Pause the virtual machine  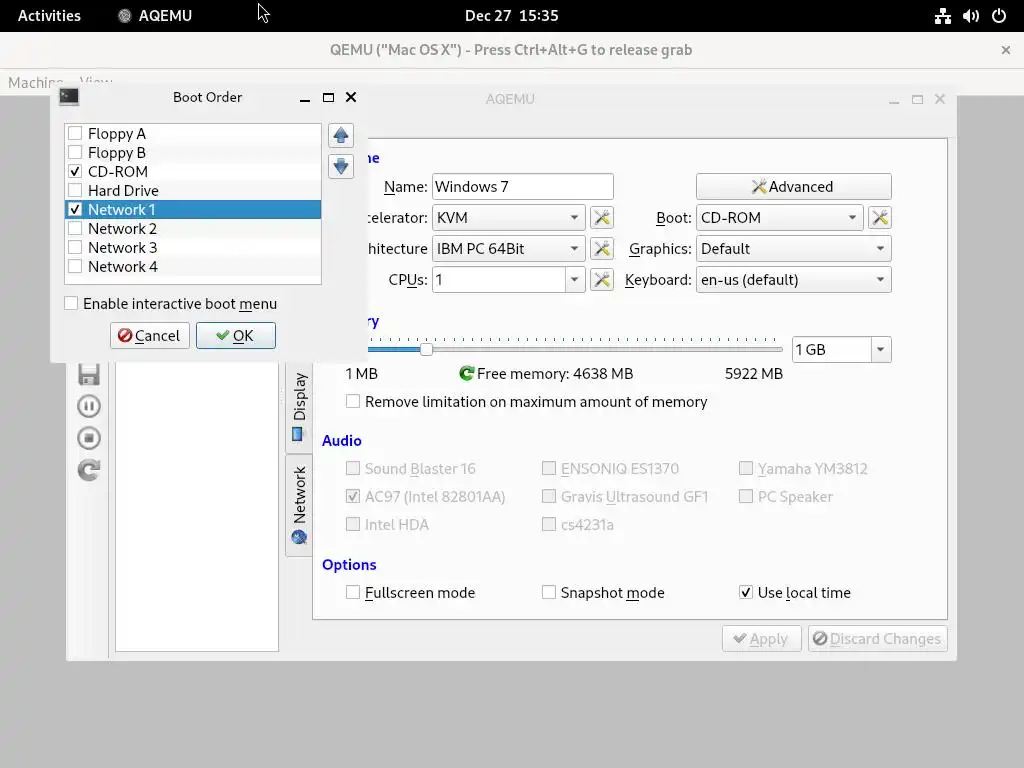point(89,406)
